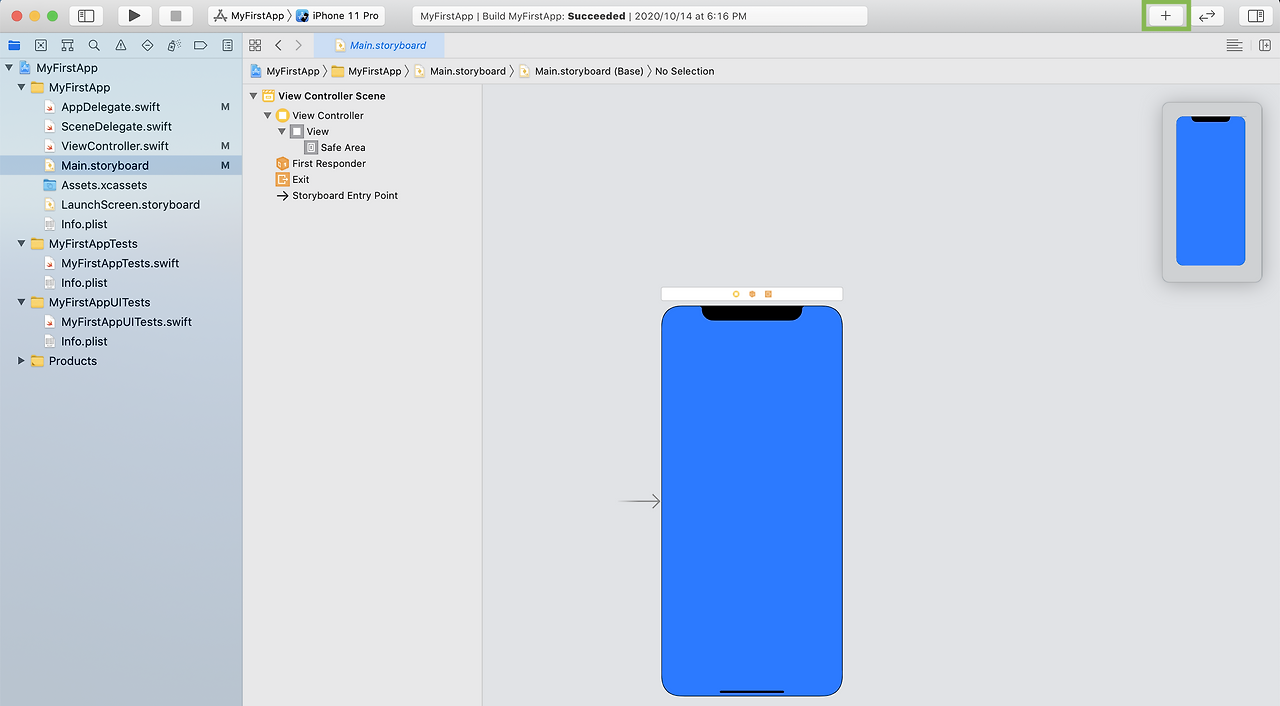Image resolution: width=1280 pixels, height=706 pixels.
Task: Choose the MyFirstApp scheme in toolbar
Action: click(x=249, y=16)
